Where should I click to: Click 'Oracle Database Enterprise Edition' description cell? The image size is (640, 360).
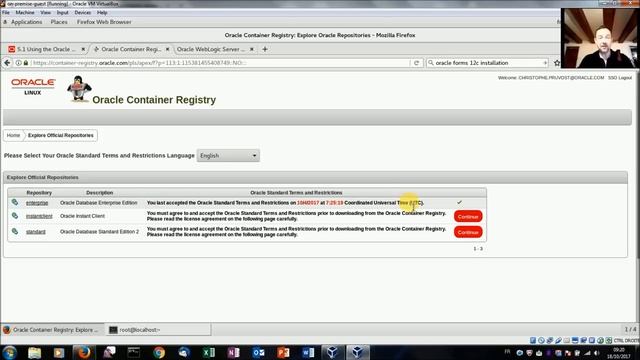point(98,203)
